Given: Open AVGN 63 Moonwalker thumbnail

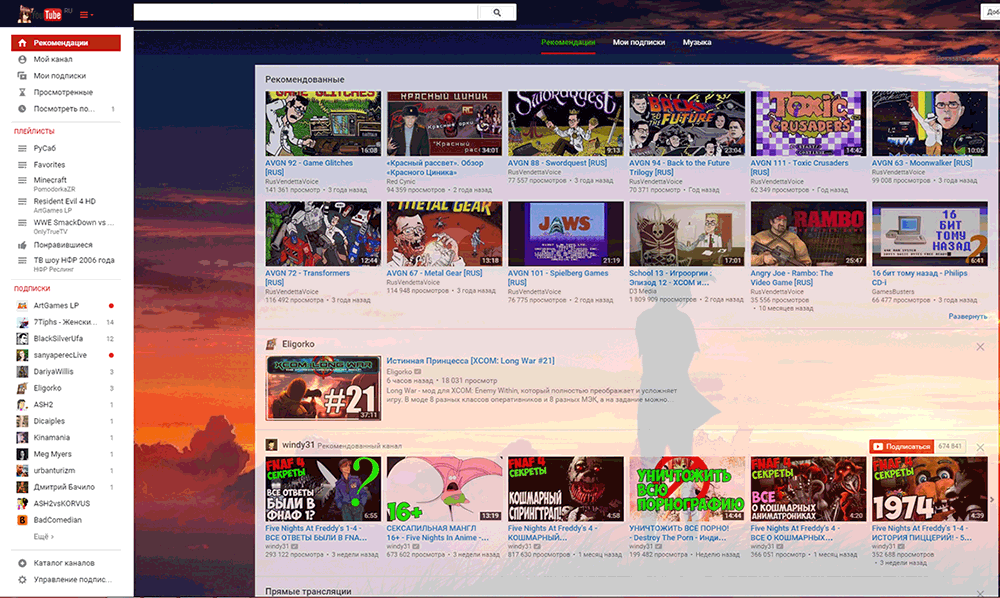Looking at the screenshot, I should (x=929, y=123).
